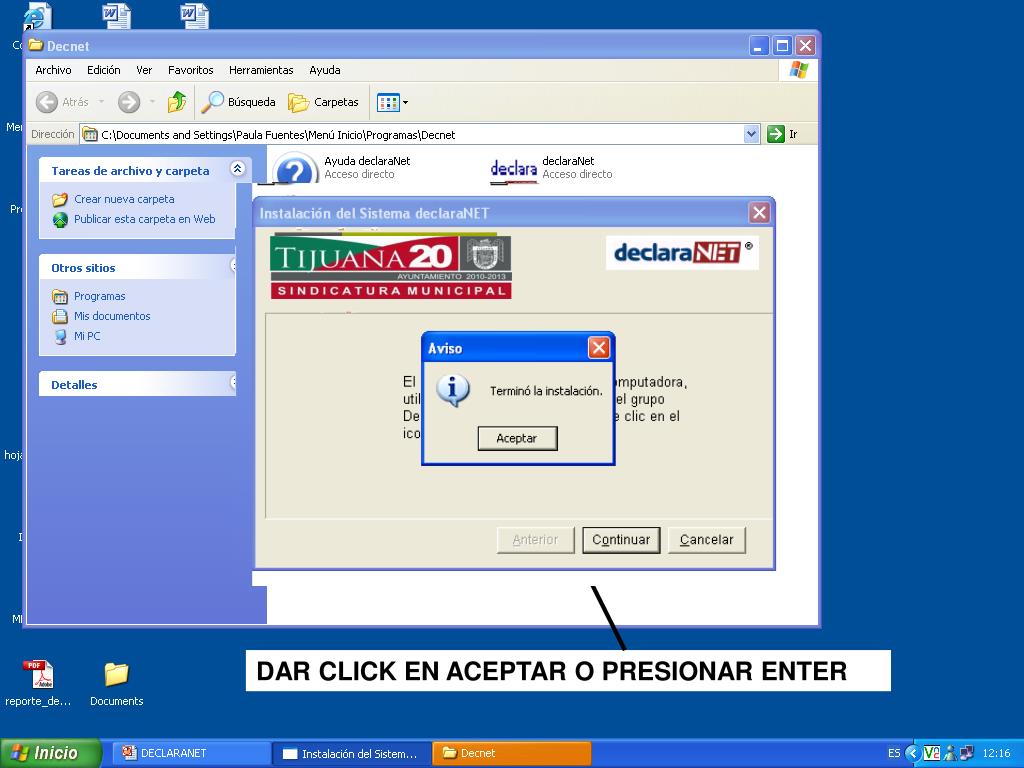Maximize the Decnet window
The width and height of the screenshot is (1024, 768).
pyautogui.click(x=782, y=46)
